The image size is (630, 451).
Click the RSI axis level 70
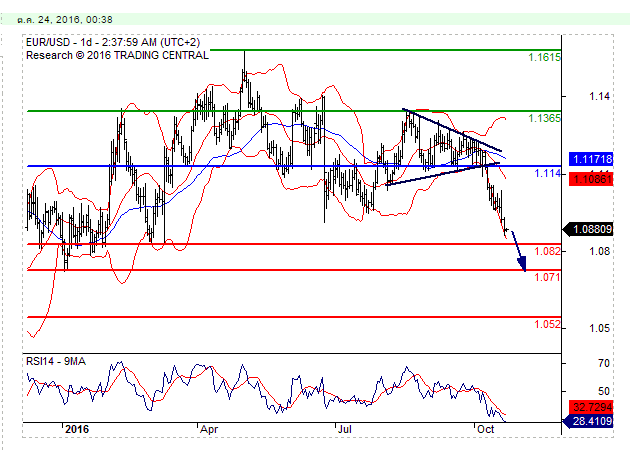[603, 363]
